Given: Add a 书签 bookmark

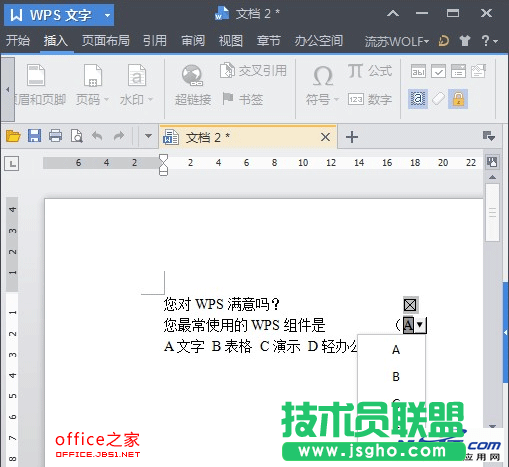Looking at the screenshot, I should click(243, 99).
